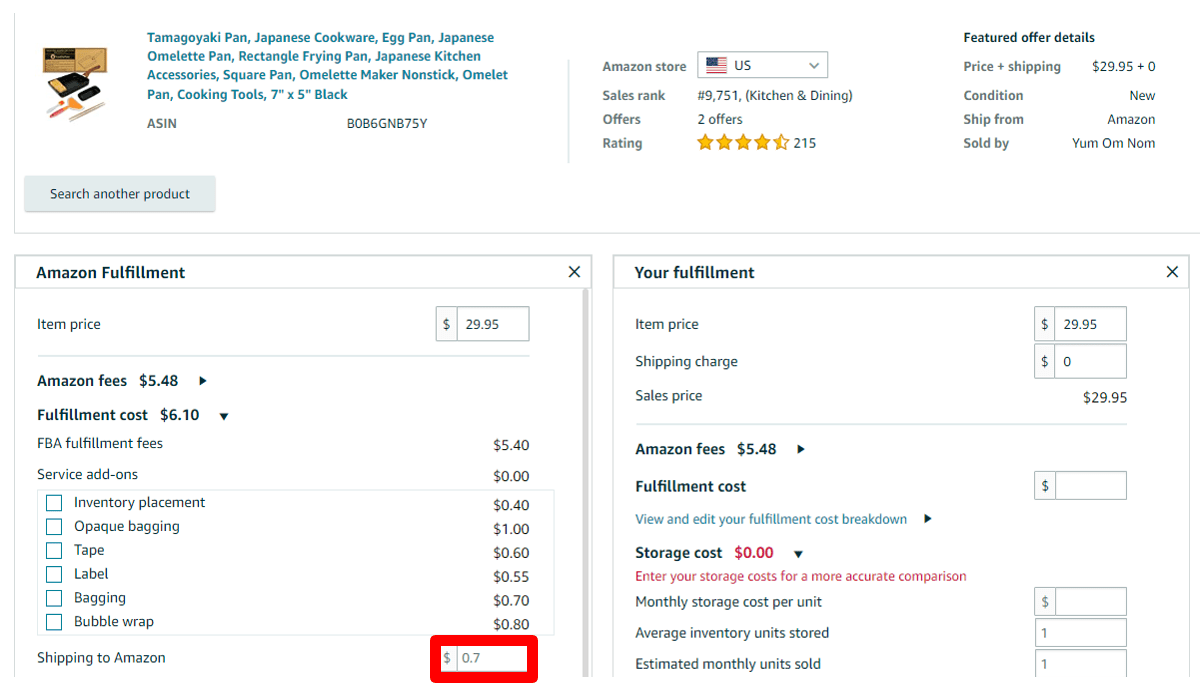Click the Bagging $0.70 price

click(x=511, y=601)
